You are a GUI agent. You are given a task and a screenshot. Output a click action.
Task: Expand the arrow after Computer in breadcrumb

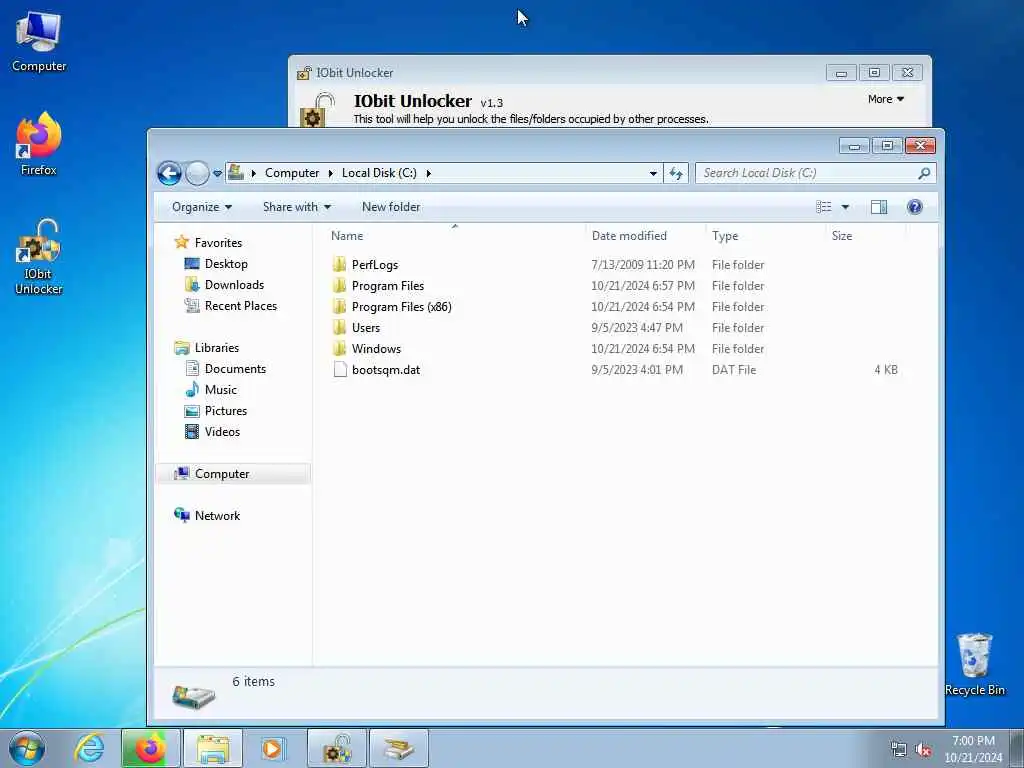click(330, 173)
